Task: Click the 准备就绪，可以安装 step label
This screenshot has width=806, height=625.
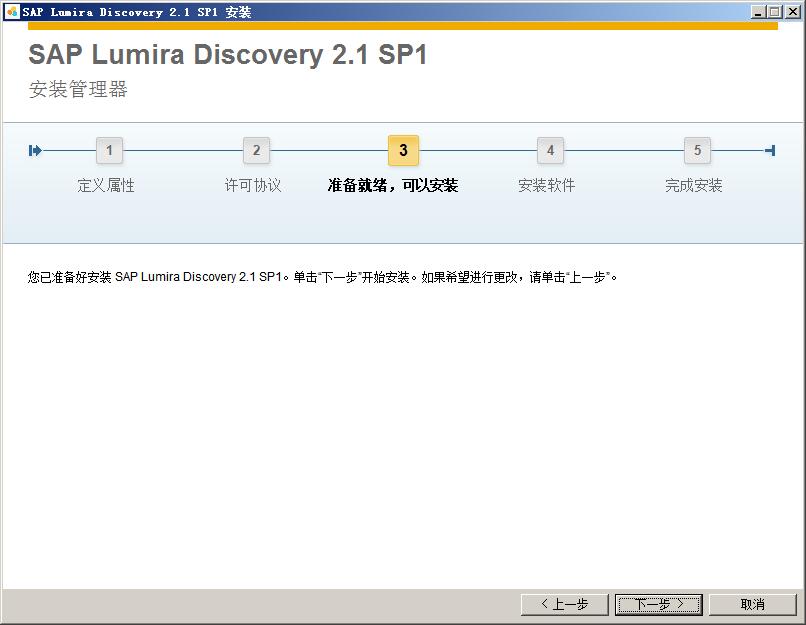Action: point(393,185)
